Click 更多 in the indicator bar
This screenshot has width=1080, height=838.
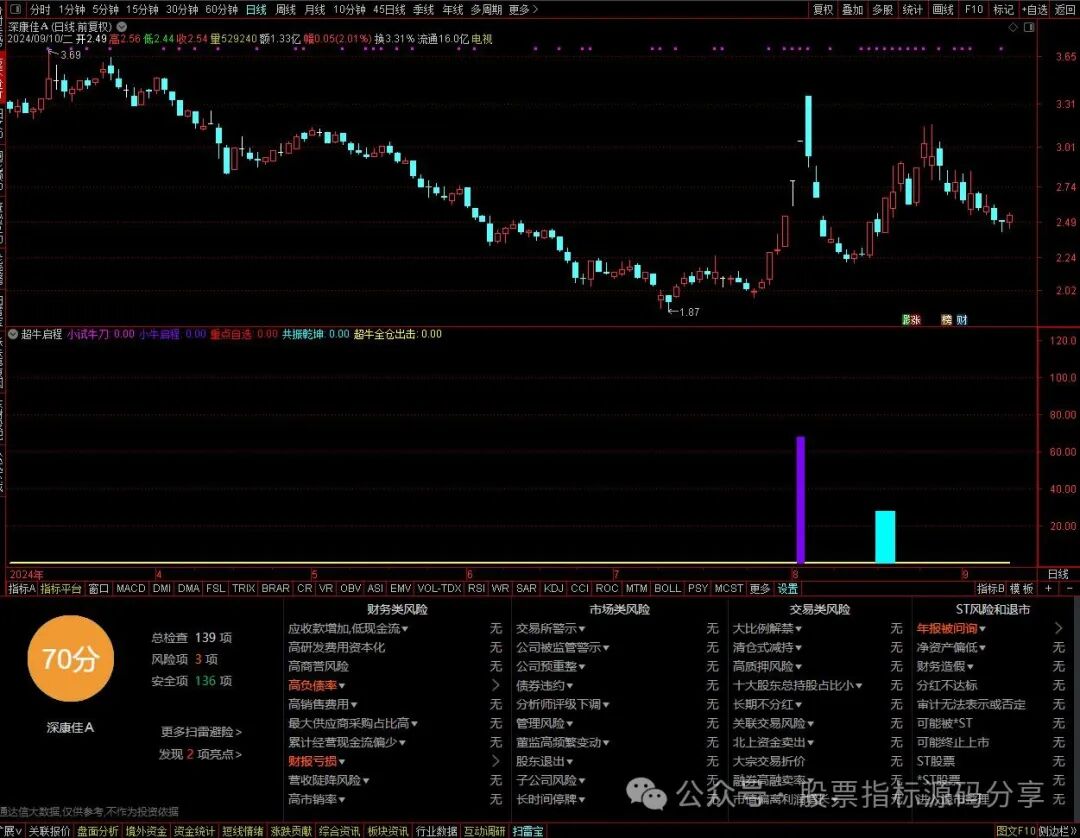[759, 589]
